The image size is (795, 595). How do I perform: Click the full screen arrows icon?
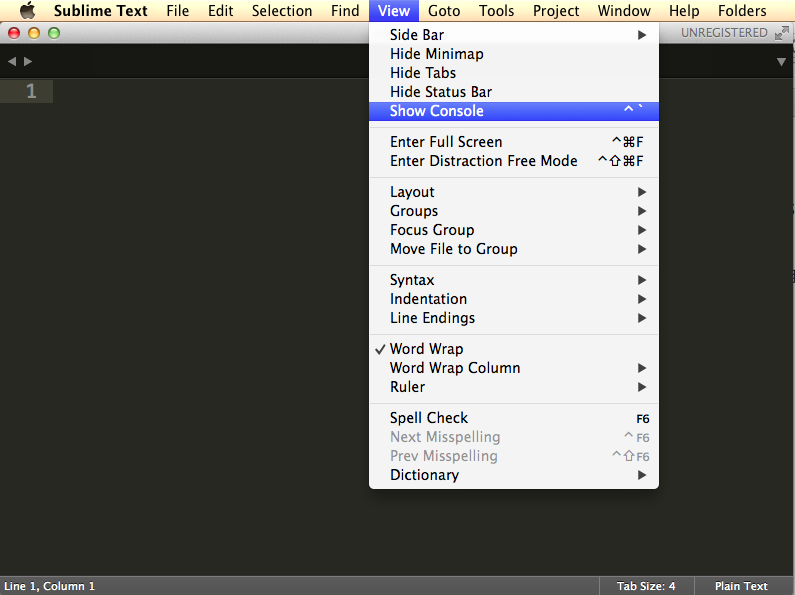click(782, 33)
